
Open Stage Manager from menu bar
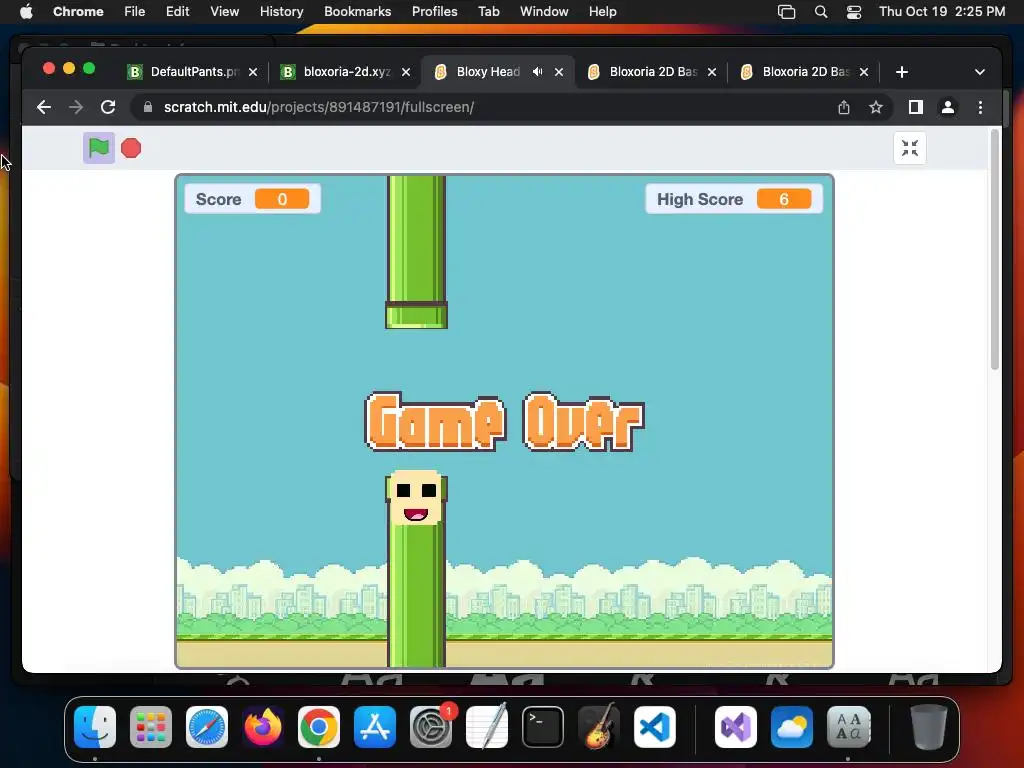pyautogui.click(x=787, y=12)
